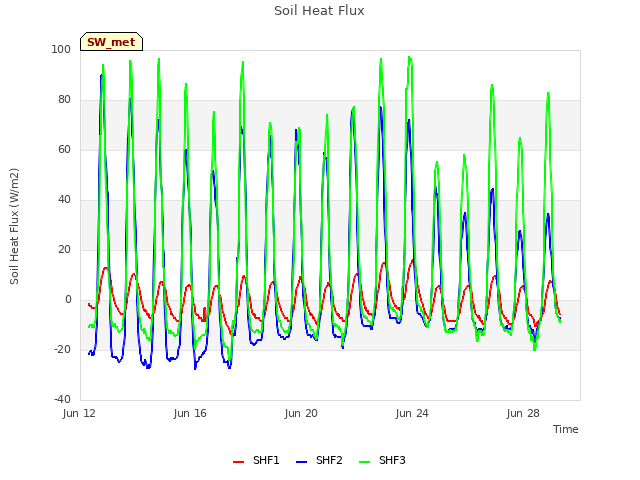This screenshot has width=640, height=480.
Task: Toggle the SHF2 legend entry
Action: click(319, 460)
